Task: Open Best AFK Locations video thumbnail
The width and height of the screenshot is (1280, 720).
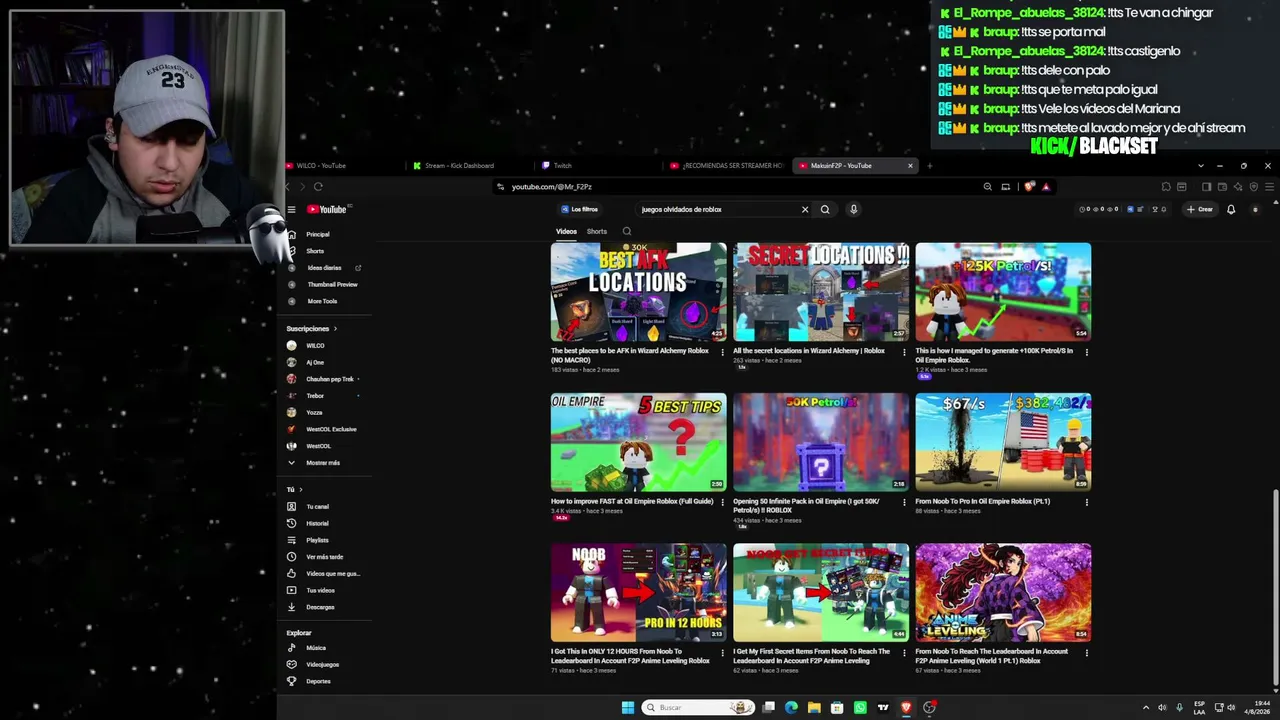Action: 639,292
